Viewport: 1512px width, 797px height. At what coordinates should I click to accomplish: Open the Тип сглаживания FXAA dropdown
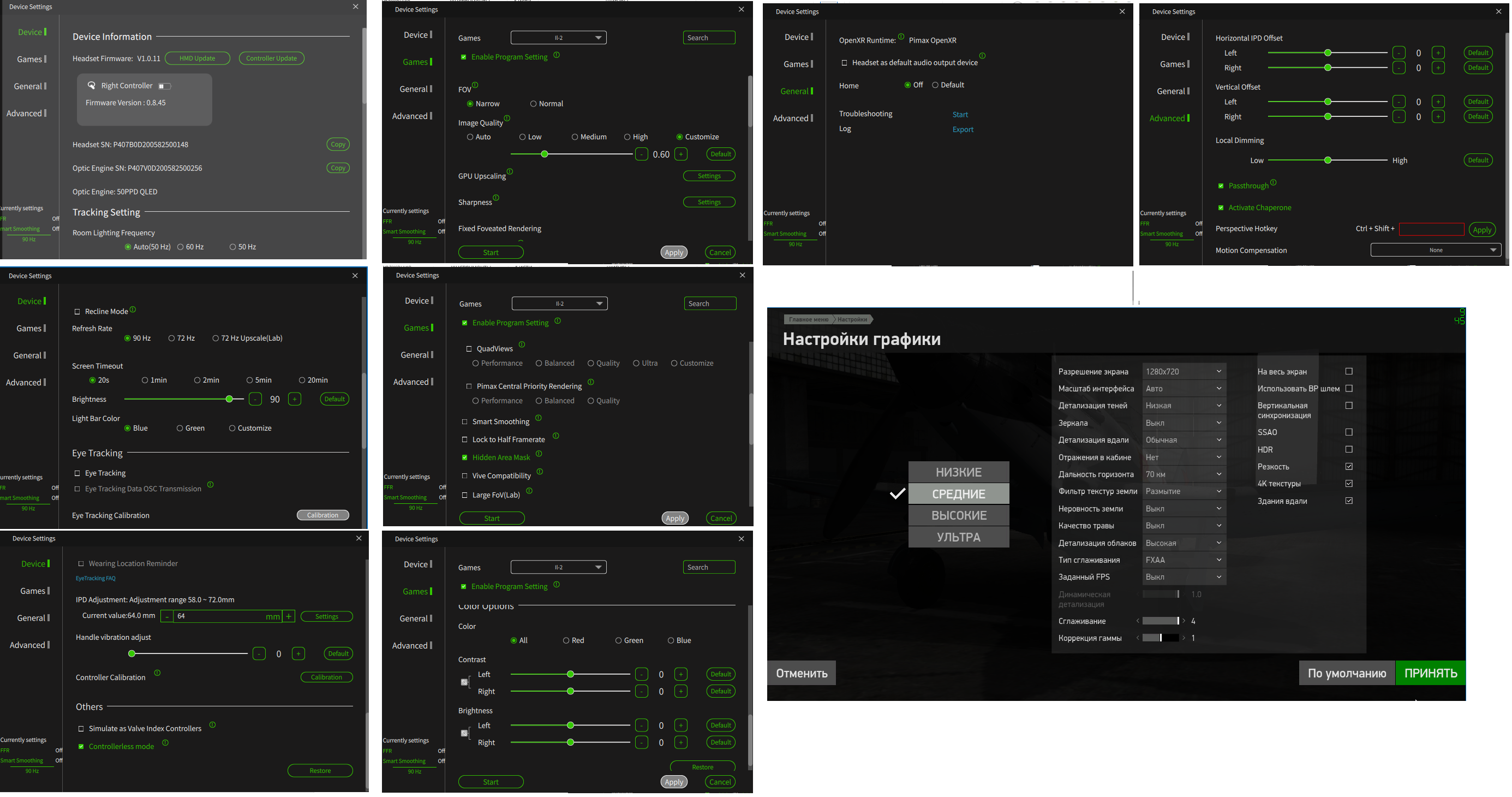[1184, 560]
